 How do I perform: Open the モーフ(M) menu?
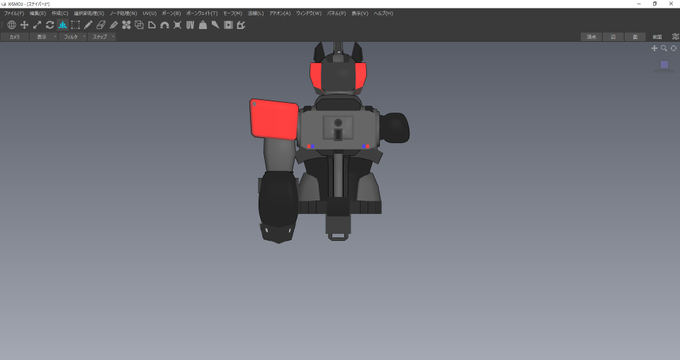pos(233,13)
